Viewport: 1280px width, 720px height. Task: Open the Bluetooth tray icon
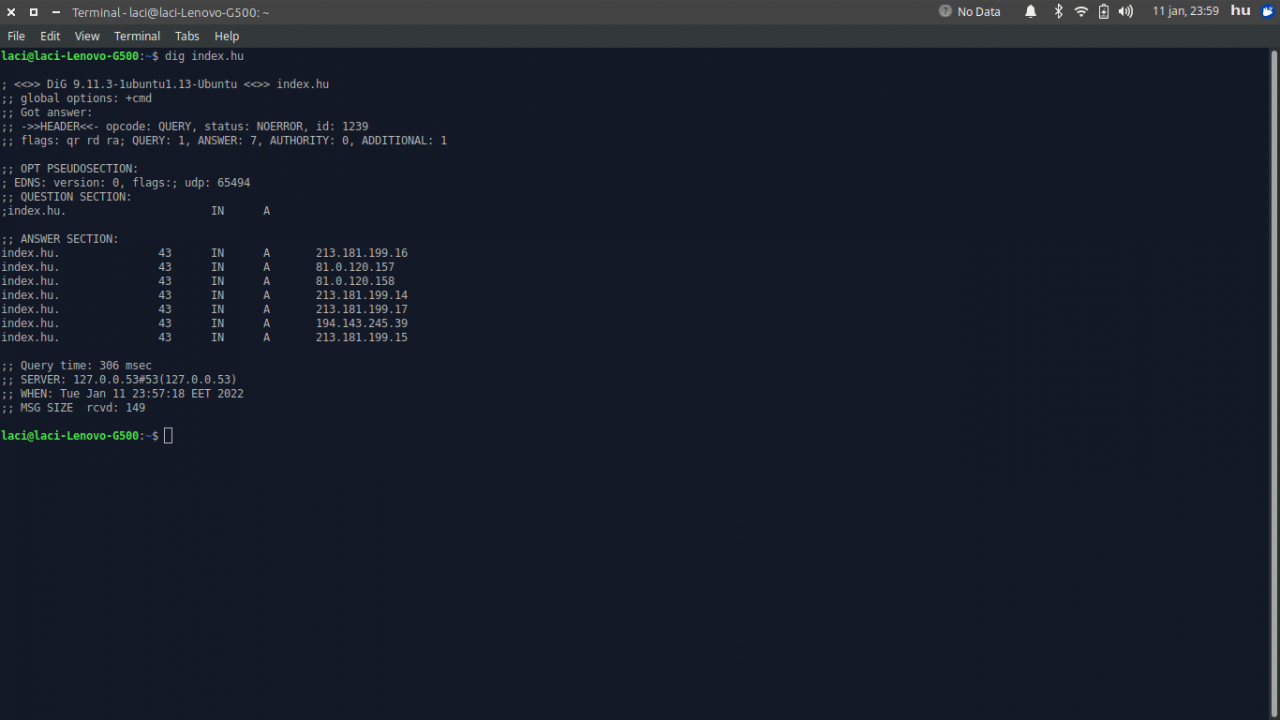pyautogui.click(x=1058, y=12)
